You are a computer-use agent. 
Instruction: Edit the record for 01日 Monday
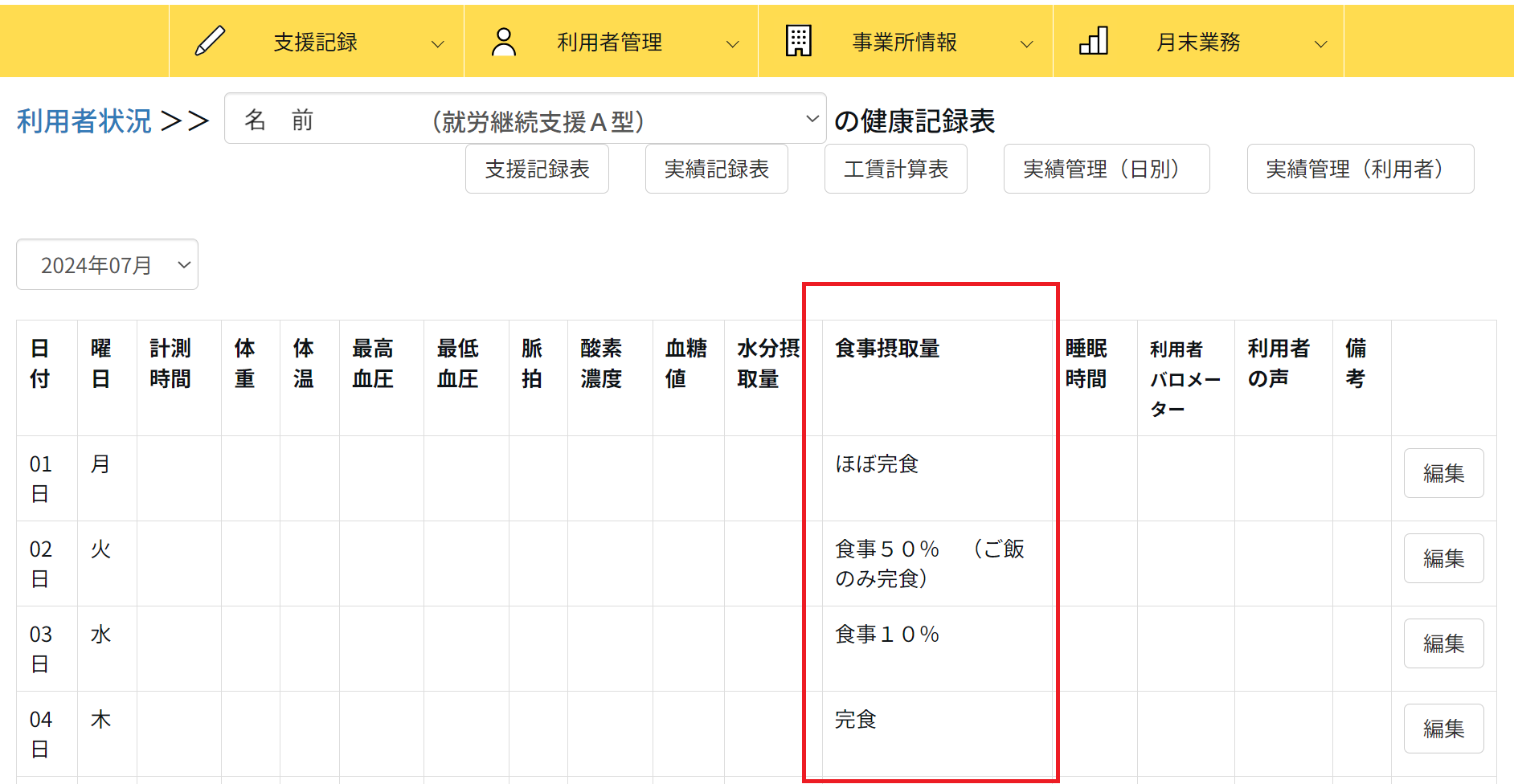(x=1443, y=473)
